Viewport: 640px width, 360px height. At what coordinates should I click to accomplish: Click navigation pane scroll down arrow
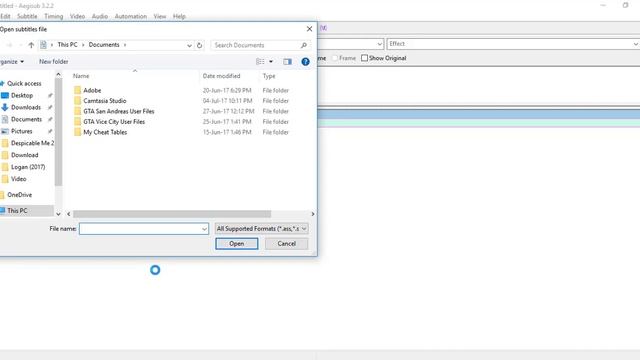coord(58,214)
